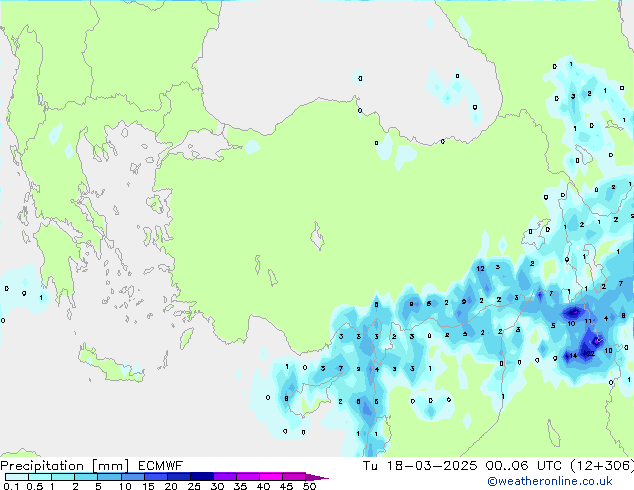Click the purple arrow tip above 50
This screenshot has height=490, width=634.
pyautogui.click(x=317, y=477)
